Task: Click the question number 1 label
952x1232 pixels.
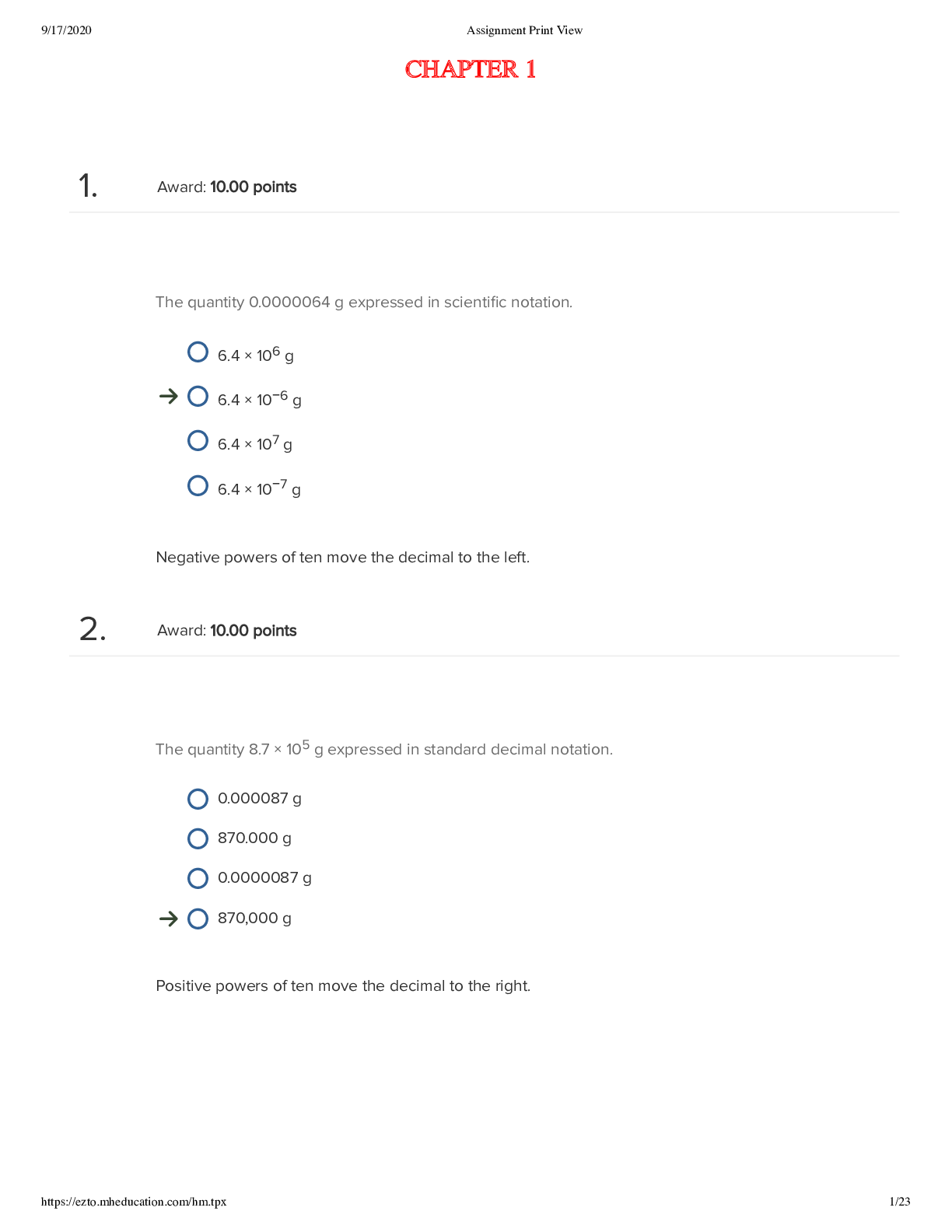Action: (x=88, y=186)
